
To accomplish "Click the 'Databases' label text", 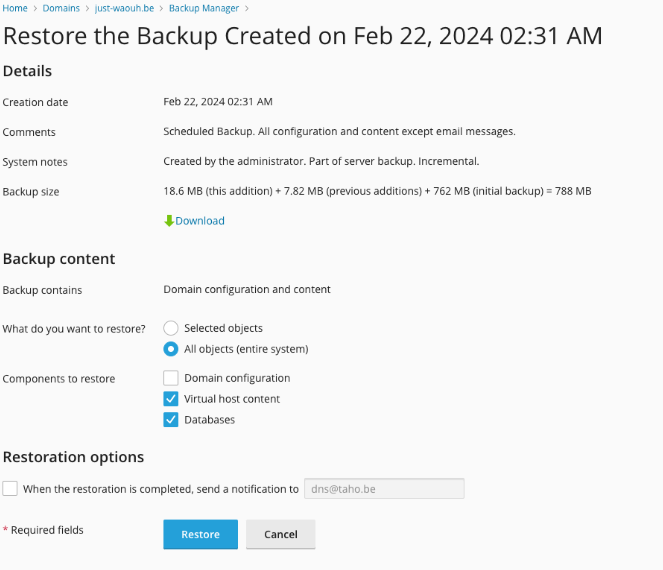I will tap(209, 420).
